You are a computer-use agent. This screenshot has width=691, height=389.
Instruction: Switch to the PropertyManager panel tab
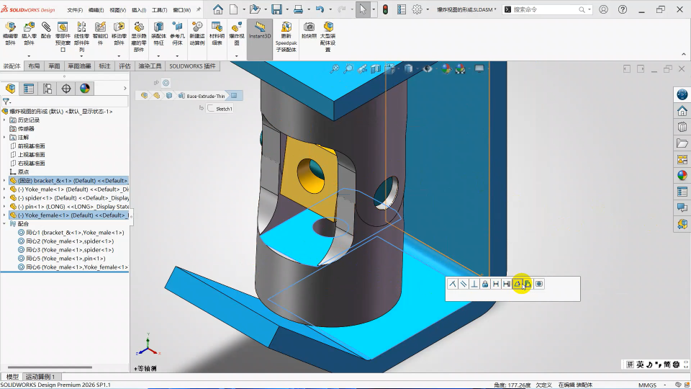coord(29,89)
